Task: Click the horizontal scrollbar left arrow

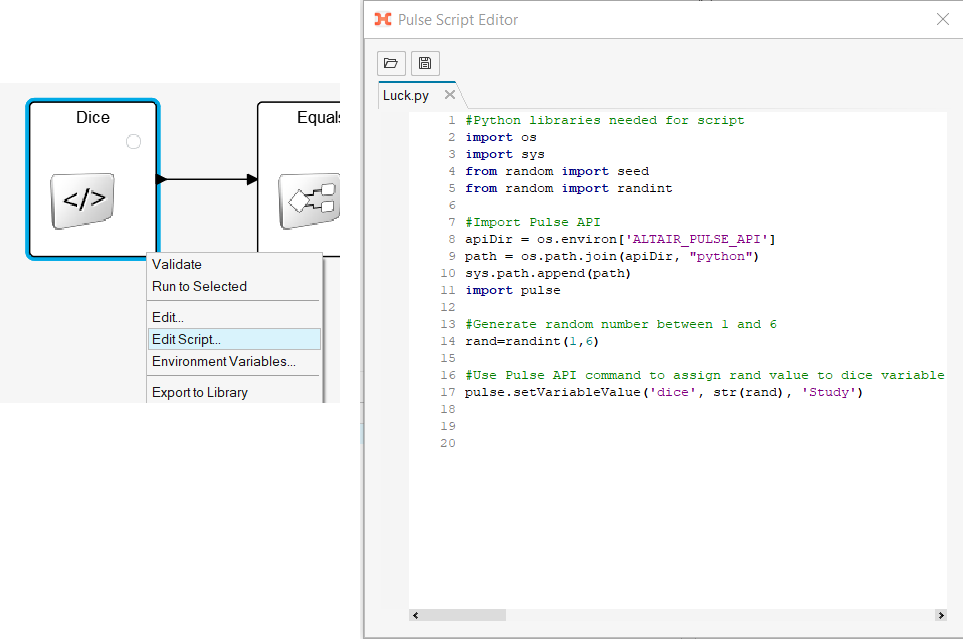Action: click(416, 615)
